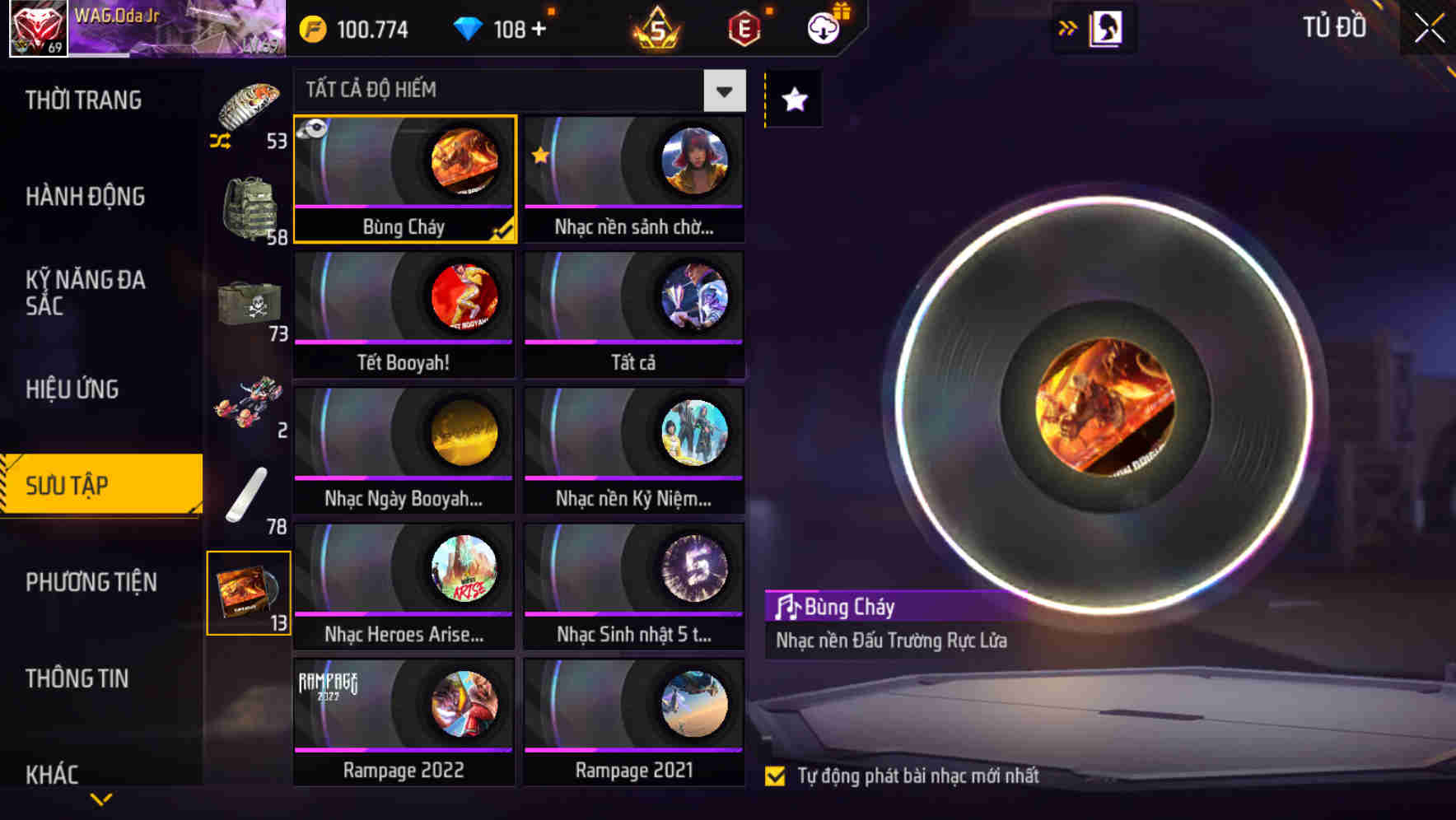Switch to the Phương Tiện tab
The height and width of the screenshot is (820, 1456).
tap(91, 582)
